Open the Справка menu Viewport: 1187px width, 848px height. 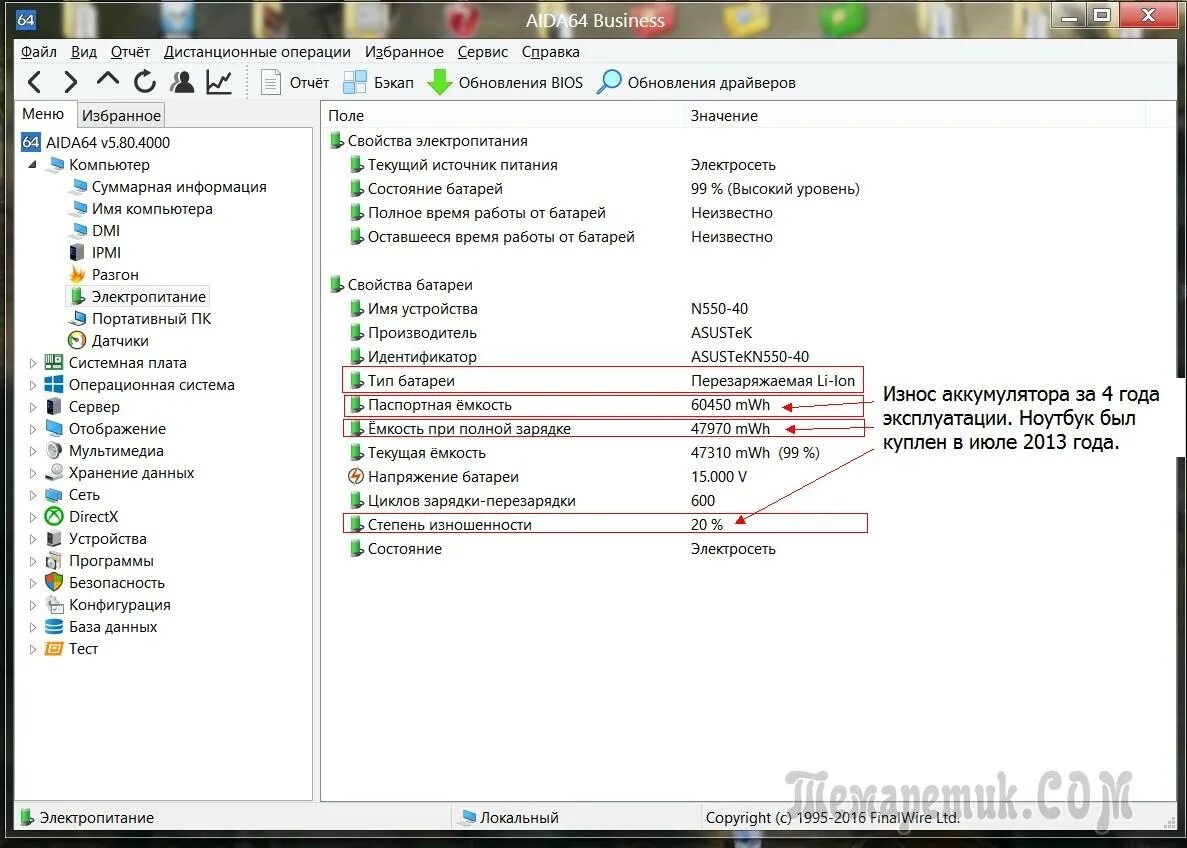[550, 51]
